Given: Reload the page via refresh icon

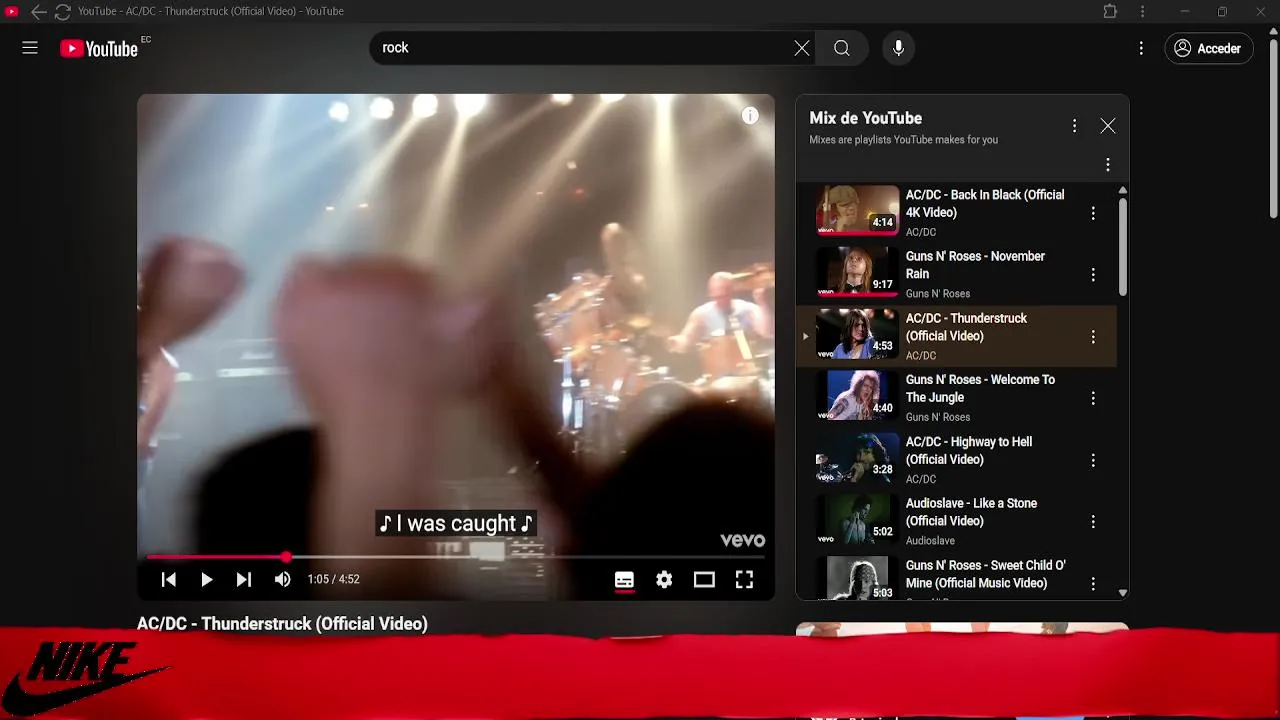Looking at the screenshot, I should tap(62, 12).
